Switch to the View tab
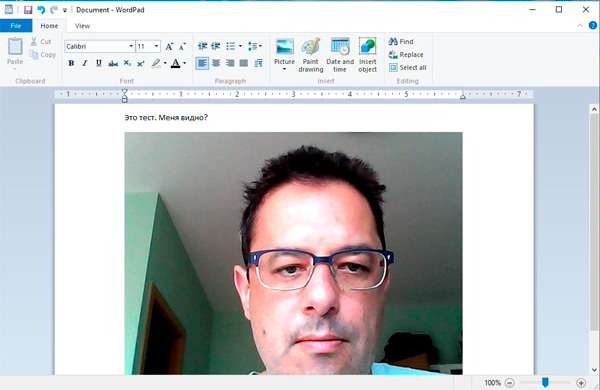The width and height of the screenshot is (600, 390). [x=82, y=26]
